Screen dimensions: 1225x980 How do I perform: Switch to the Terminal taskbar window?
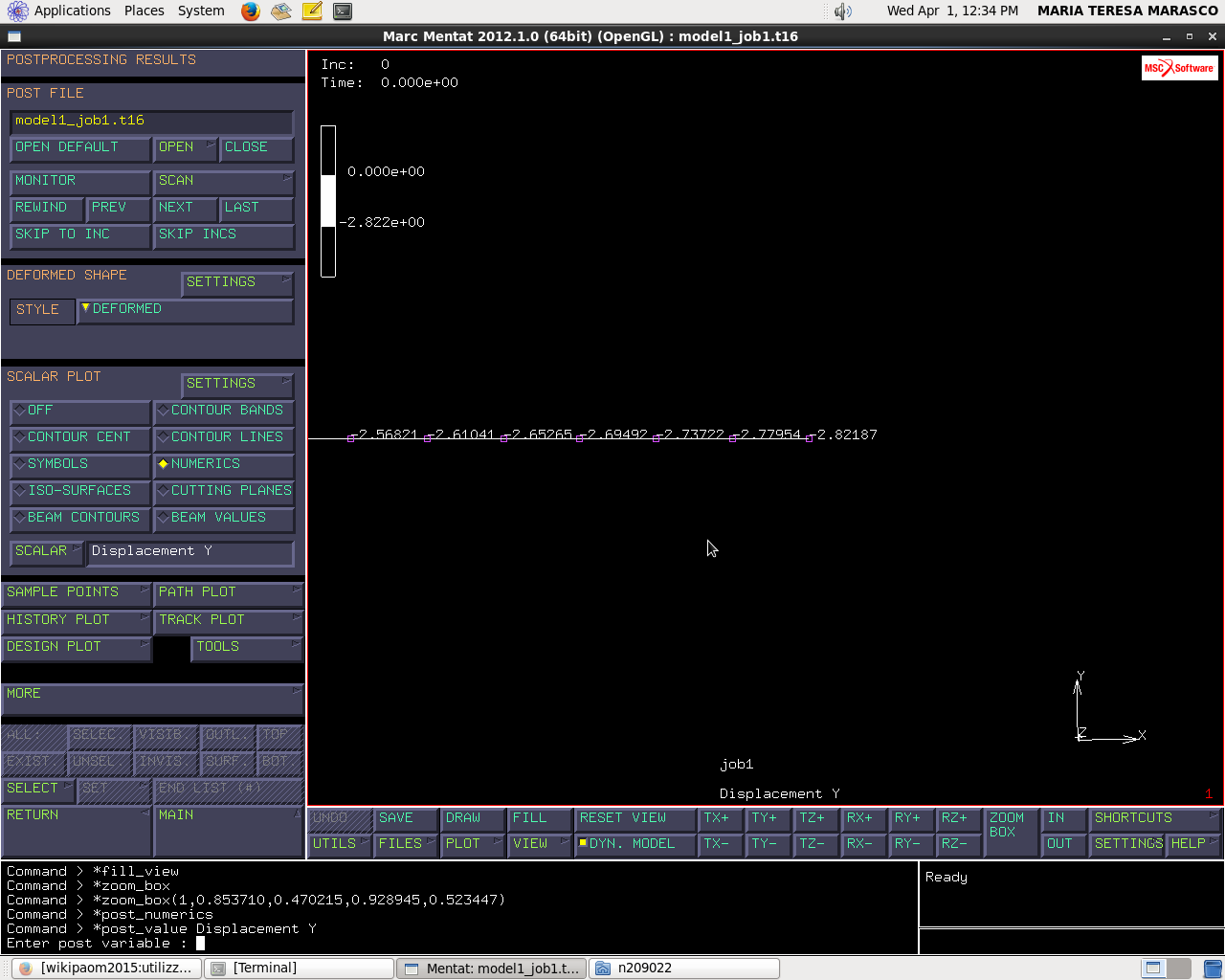tap(300, 969)
